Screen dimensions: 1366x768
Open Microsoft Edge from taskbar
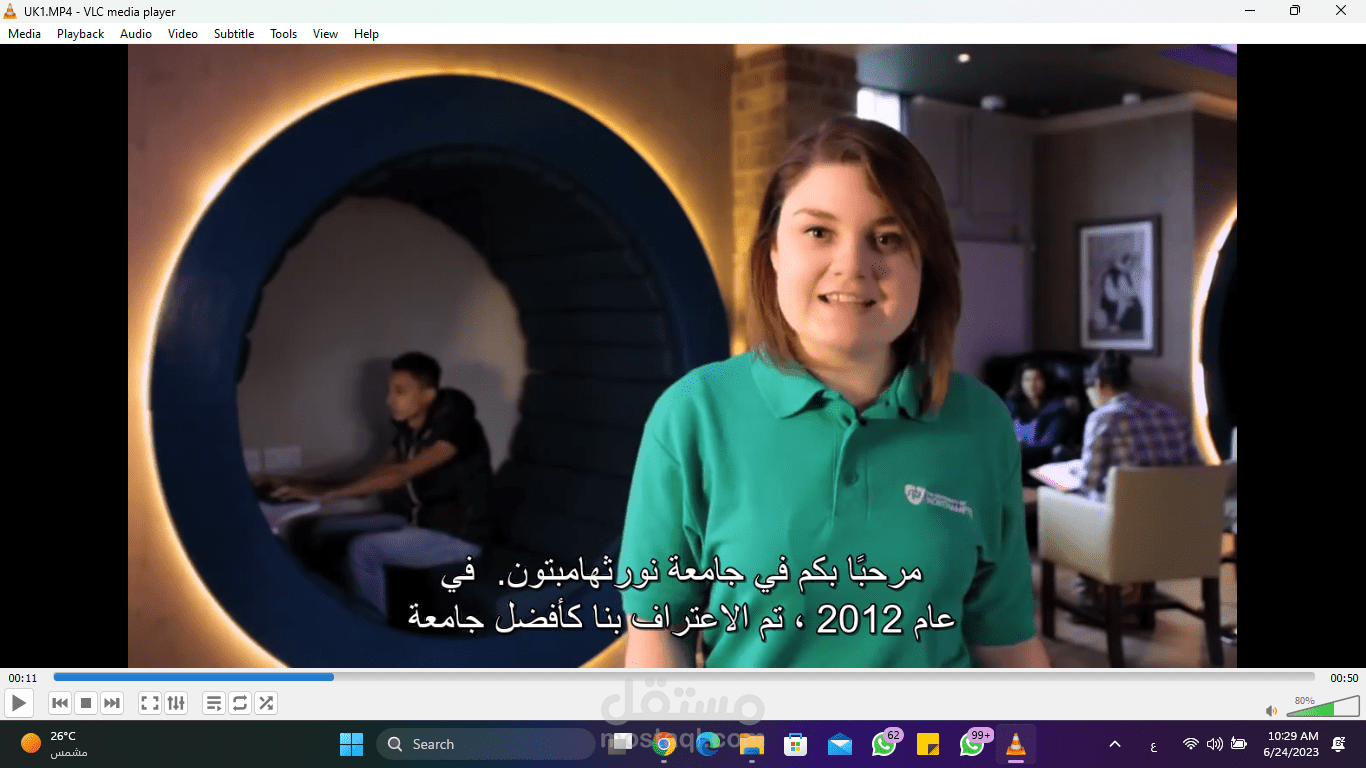pyautogui.click(x=708, y=744)
